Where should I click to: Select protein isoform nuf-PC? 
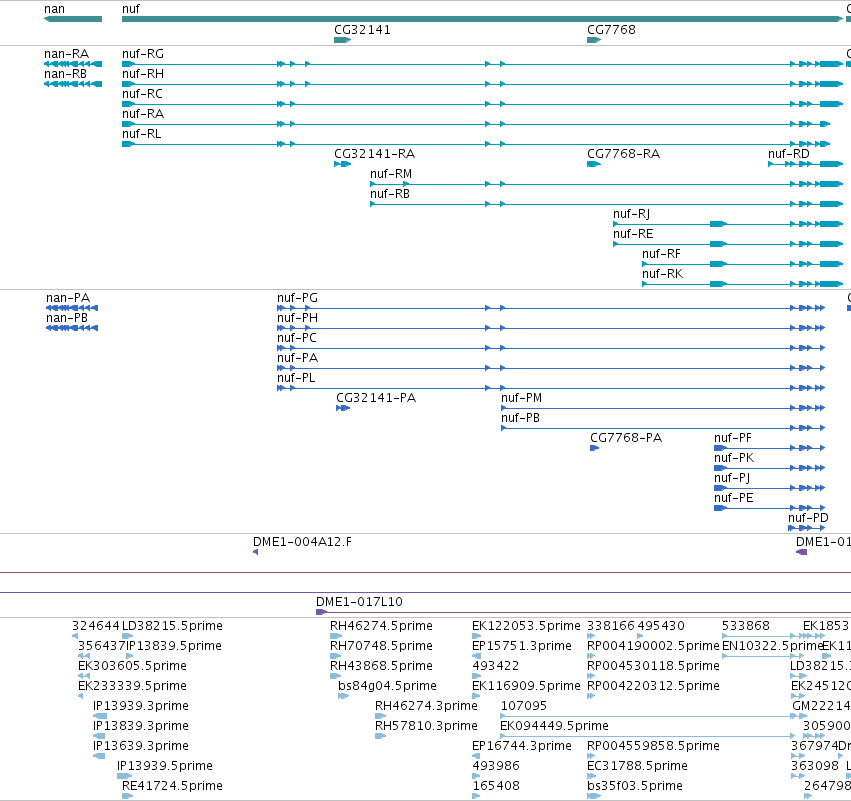(297, 339)
